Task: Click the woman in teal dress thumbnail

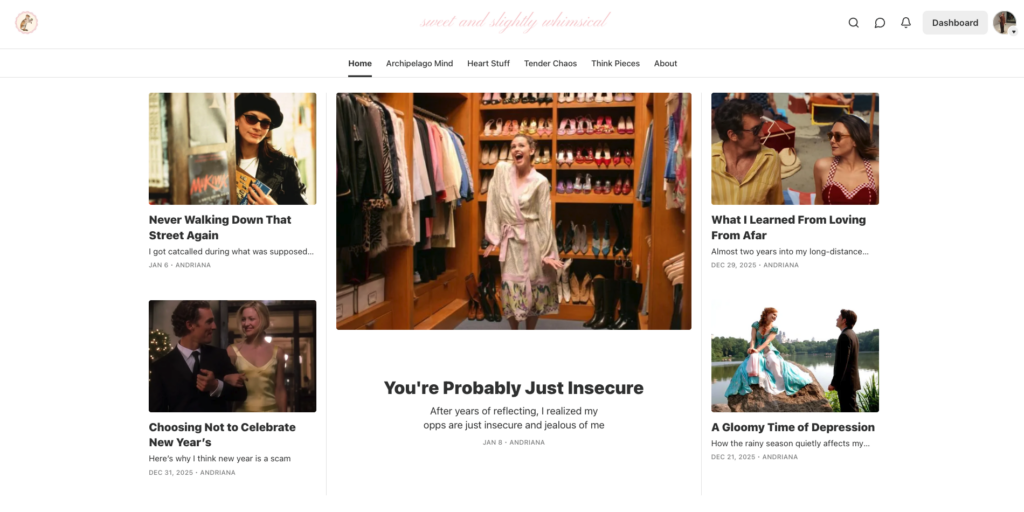Action: 794,356
